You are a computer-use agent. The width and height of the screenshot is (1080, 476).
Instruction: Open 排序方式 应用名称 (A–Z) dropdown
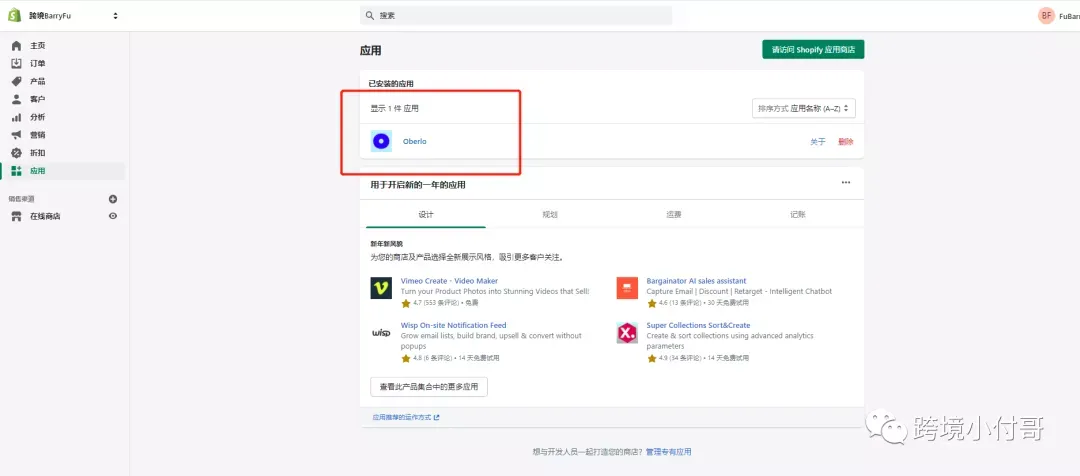click(804, 108)
